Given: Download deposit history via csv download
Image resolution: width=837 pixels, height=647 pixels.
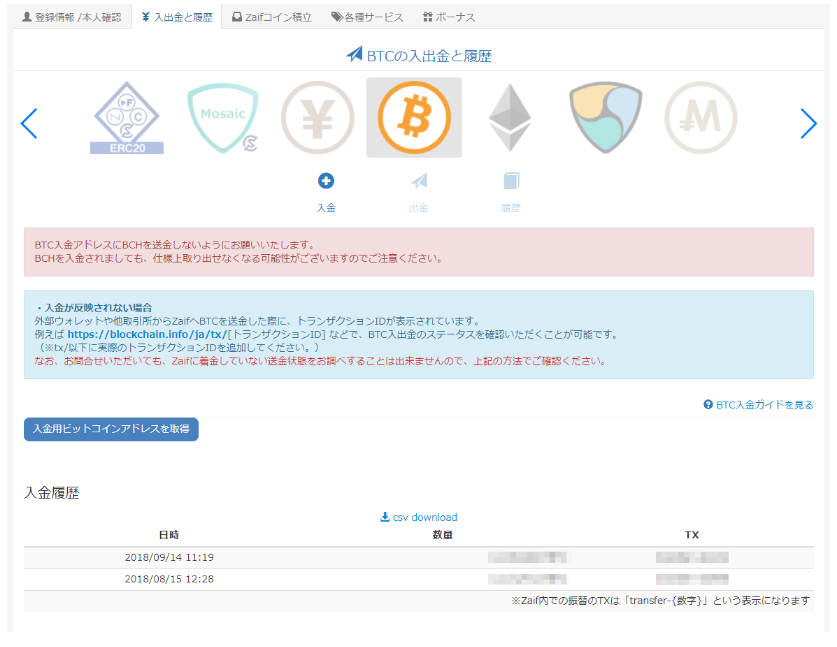Looking at the screenshot, I should 418,517.
